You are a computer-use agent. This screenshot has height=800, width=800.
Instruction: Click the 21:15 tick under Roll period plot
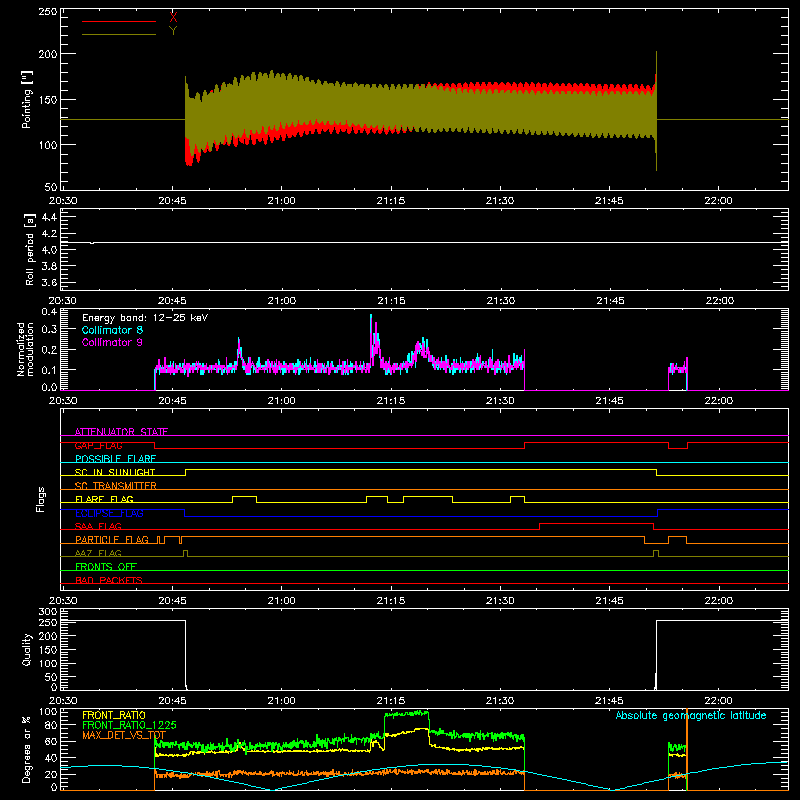(391, 301)
